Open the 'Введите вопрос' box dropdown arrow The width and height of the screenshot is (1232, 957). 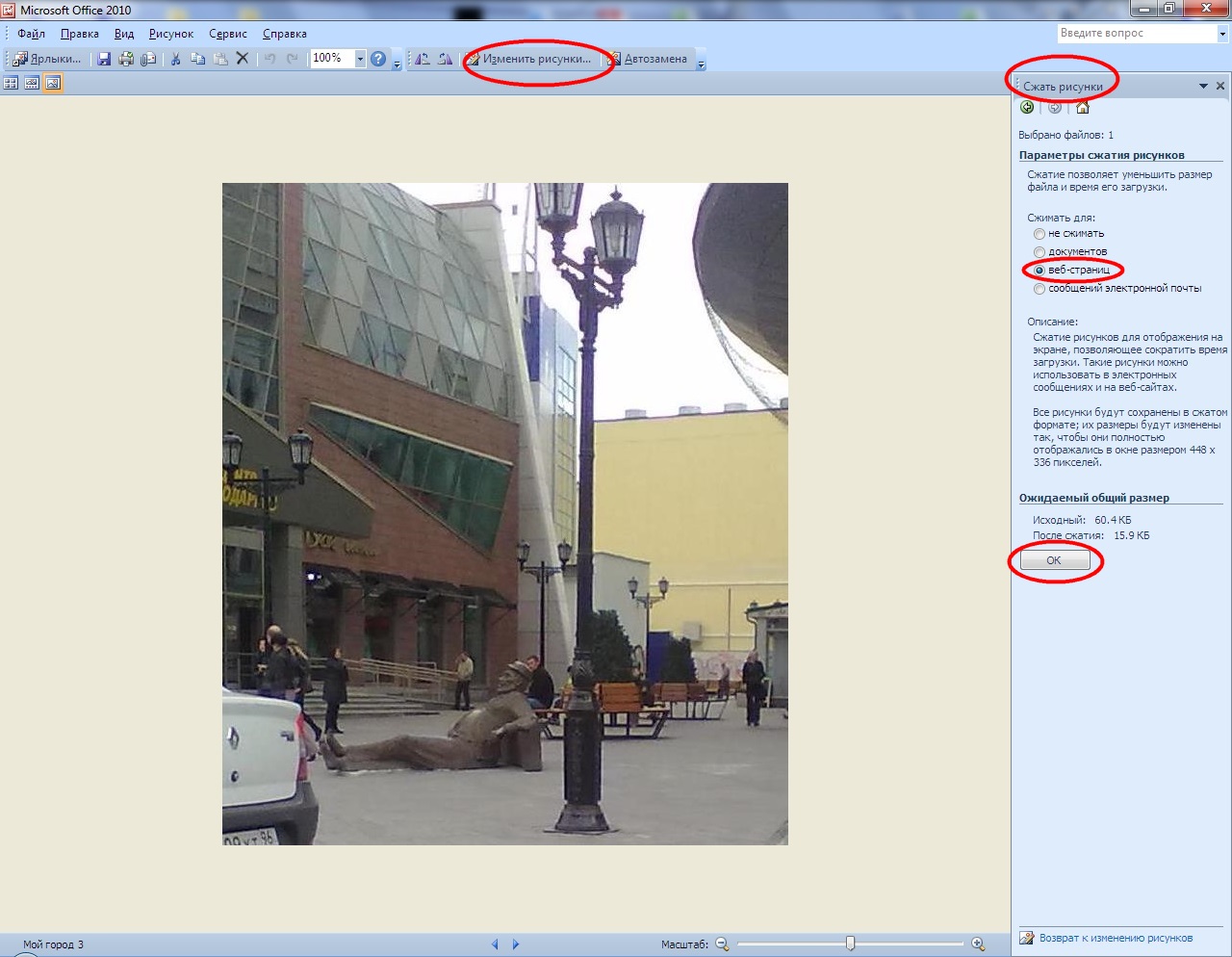point(1222,34)
